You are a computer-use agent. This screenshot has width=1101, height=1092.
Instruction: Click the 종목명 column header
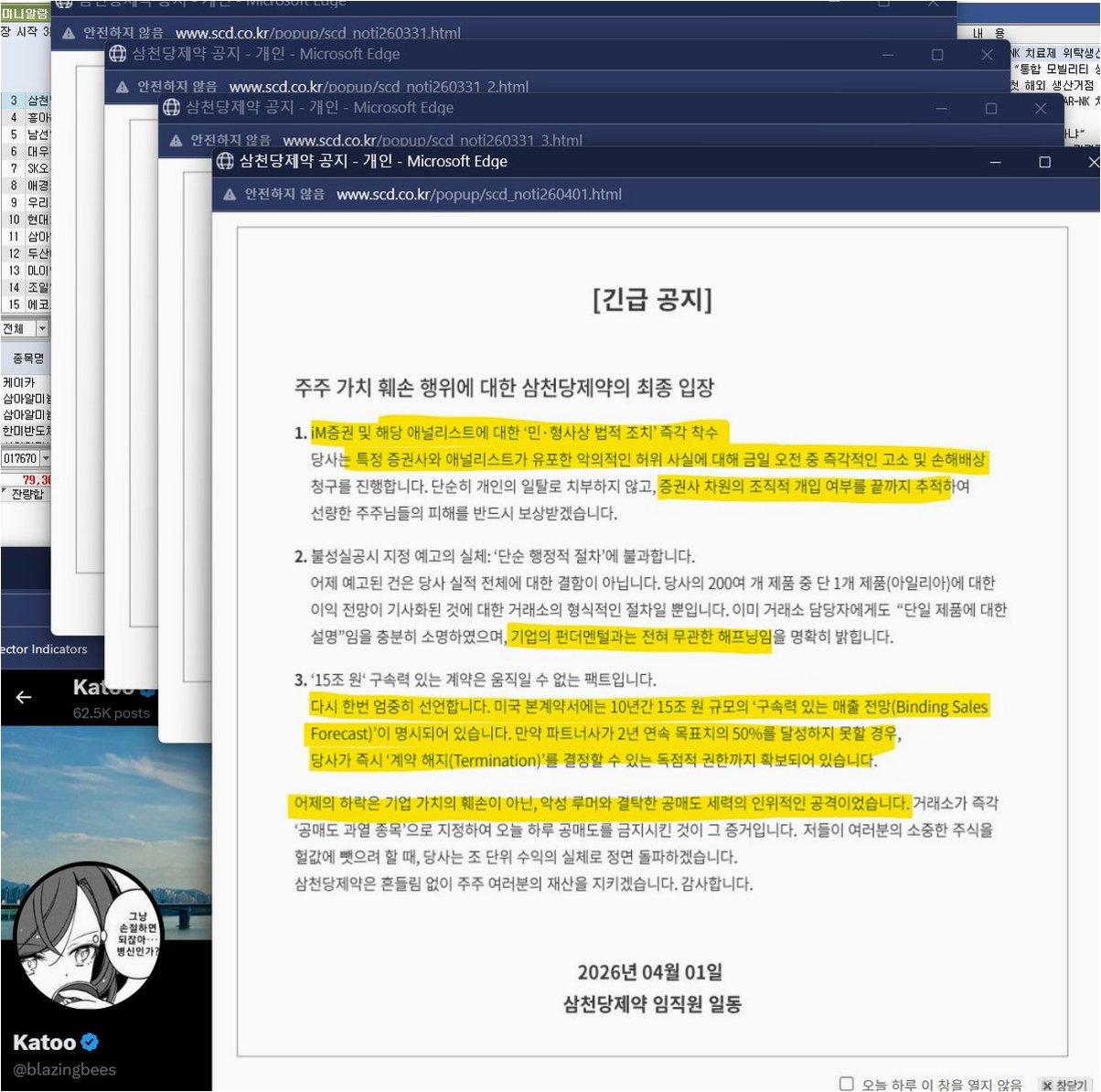point(27,359)
